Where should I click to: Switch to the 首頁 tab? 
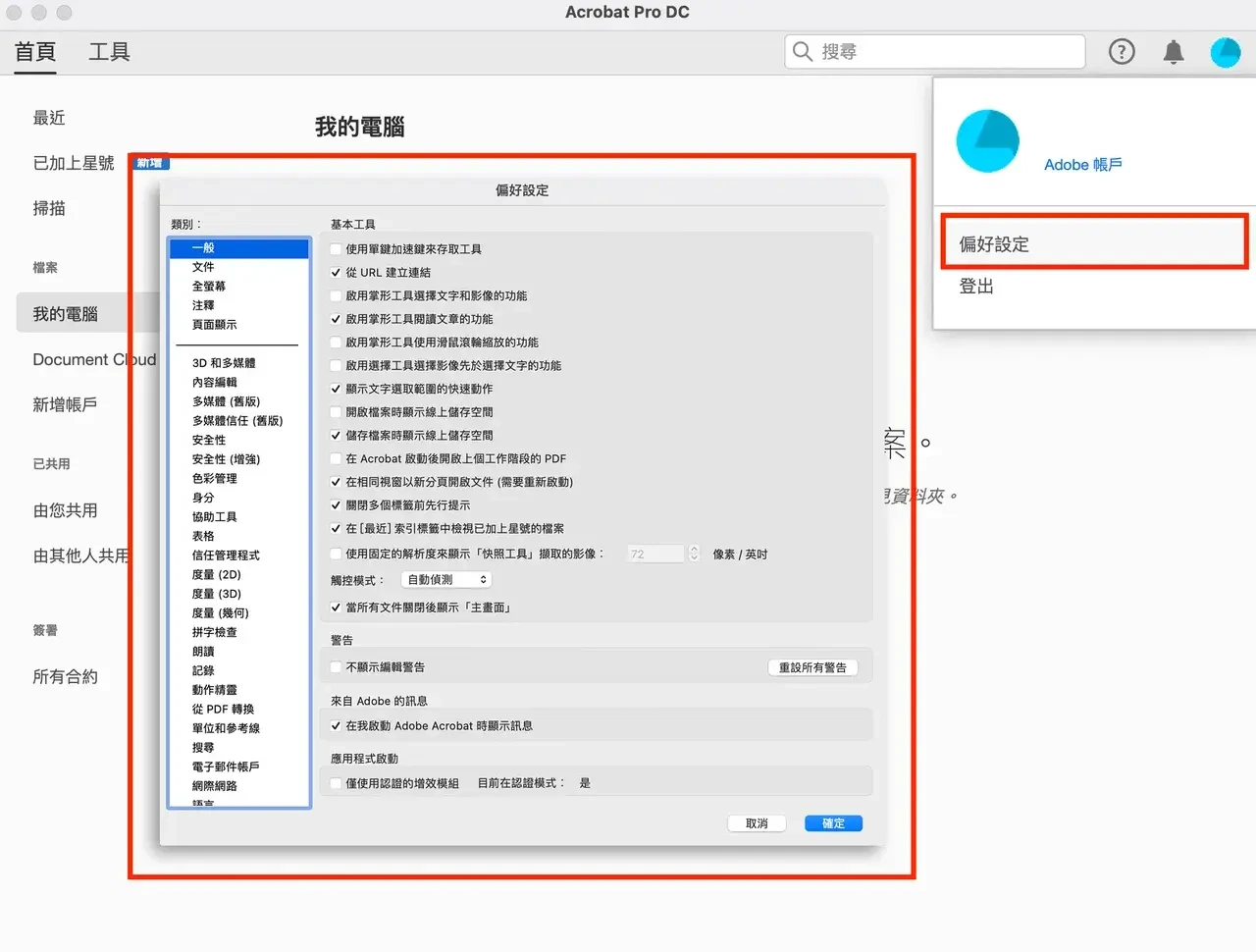pos(35,52)
